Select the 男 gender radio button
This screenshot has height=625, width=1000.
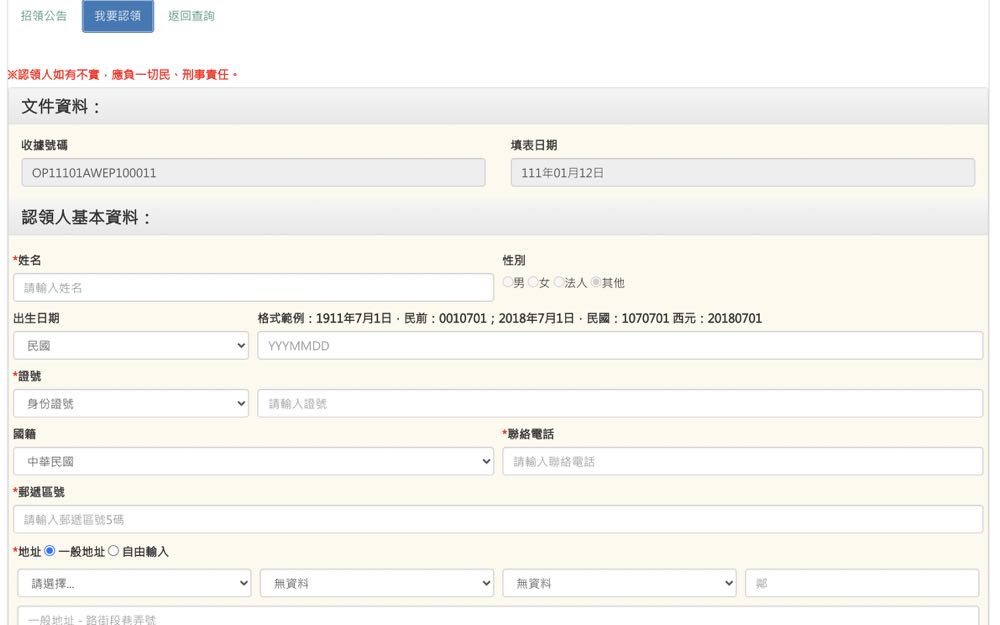pyautogui.click(x=508, y=283)
